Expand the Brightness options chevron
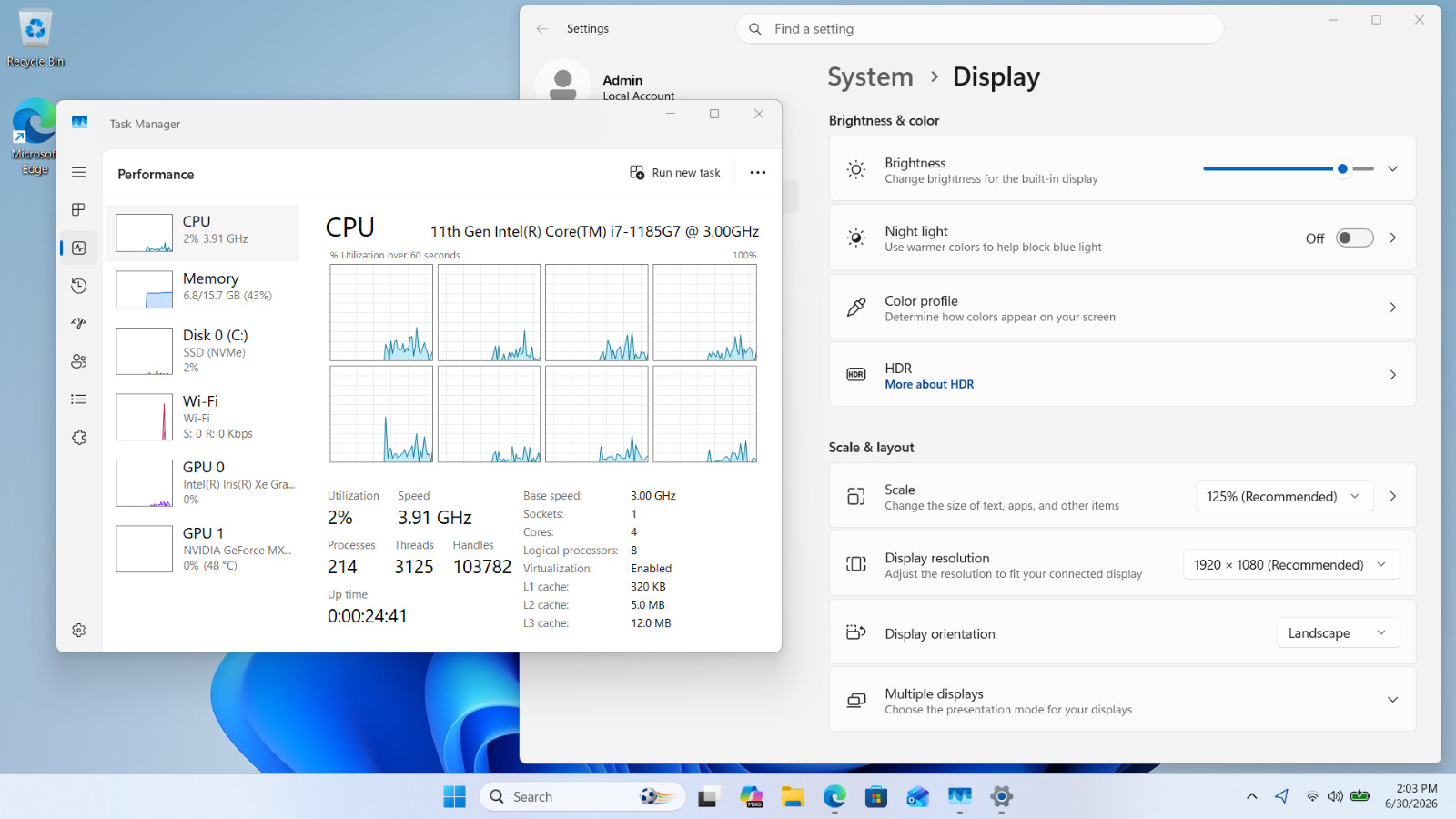 pyautogui.click(x=1392, y=168)
